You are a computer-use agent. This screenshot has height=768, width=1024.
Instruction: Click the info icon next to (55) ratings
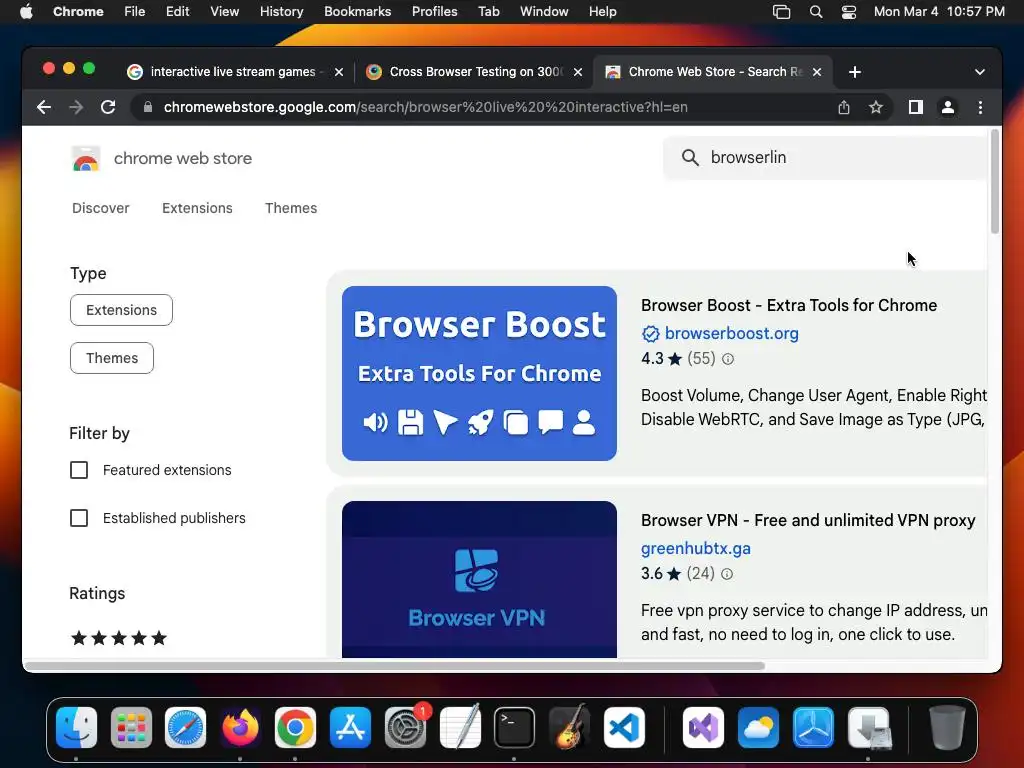(728, 359)
